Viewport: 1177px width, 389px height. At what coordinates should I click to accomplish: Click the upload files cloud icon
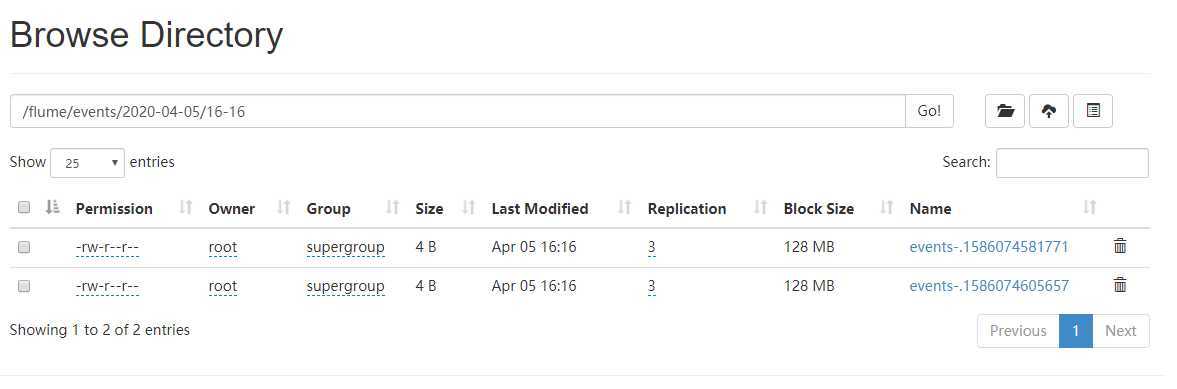[x=1049, y=111]
